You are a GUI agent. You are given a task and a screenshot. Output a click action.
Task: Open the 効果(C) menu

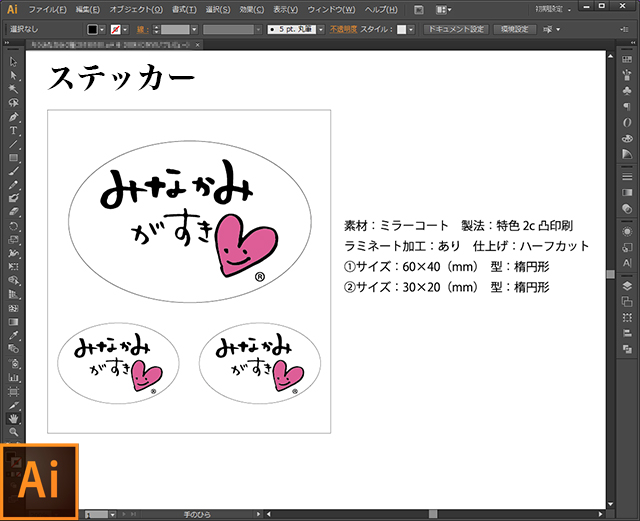pos(252,9)
